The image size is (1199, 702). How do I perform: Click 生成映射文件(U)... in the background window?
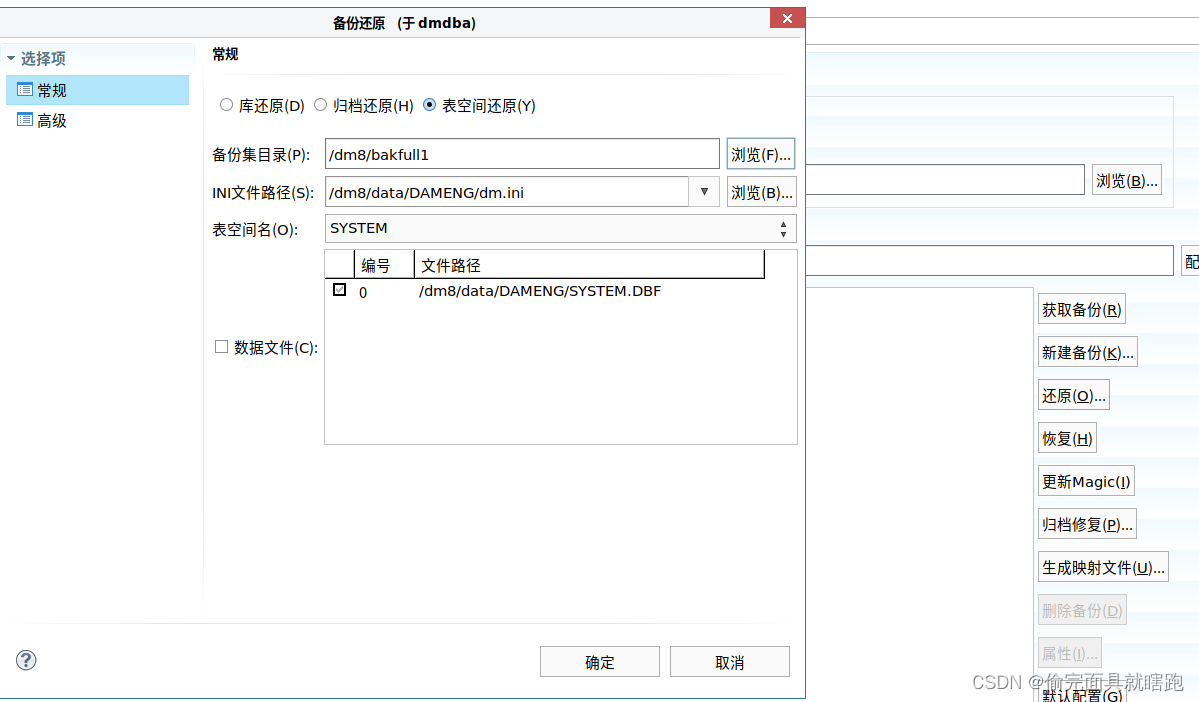coord(1103,567)
